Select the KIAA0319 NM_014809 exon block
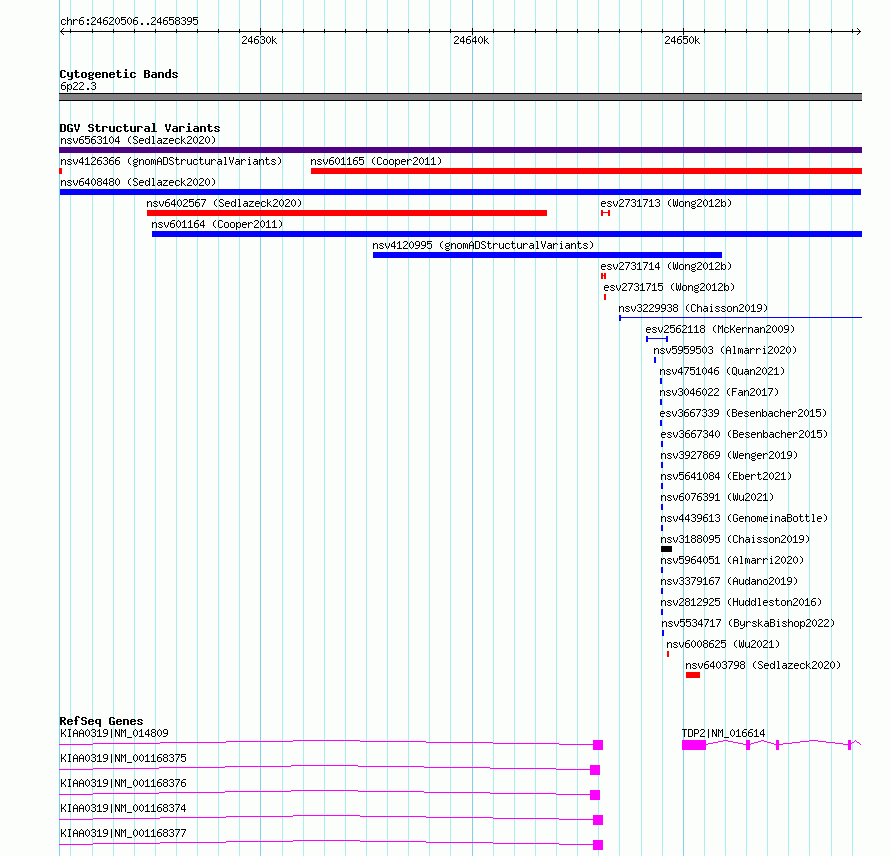The image size is (890, 856). tap(598, 745)
